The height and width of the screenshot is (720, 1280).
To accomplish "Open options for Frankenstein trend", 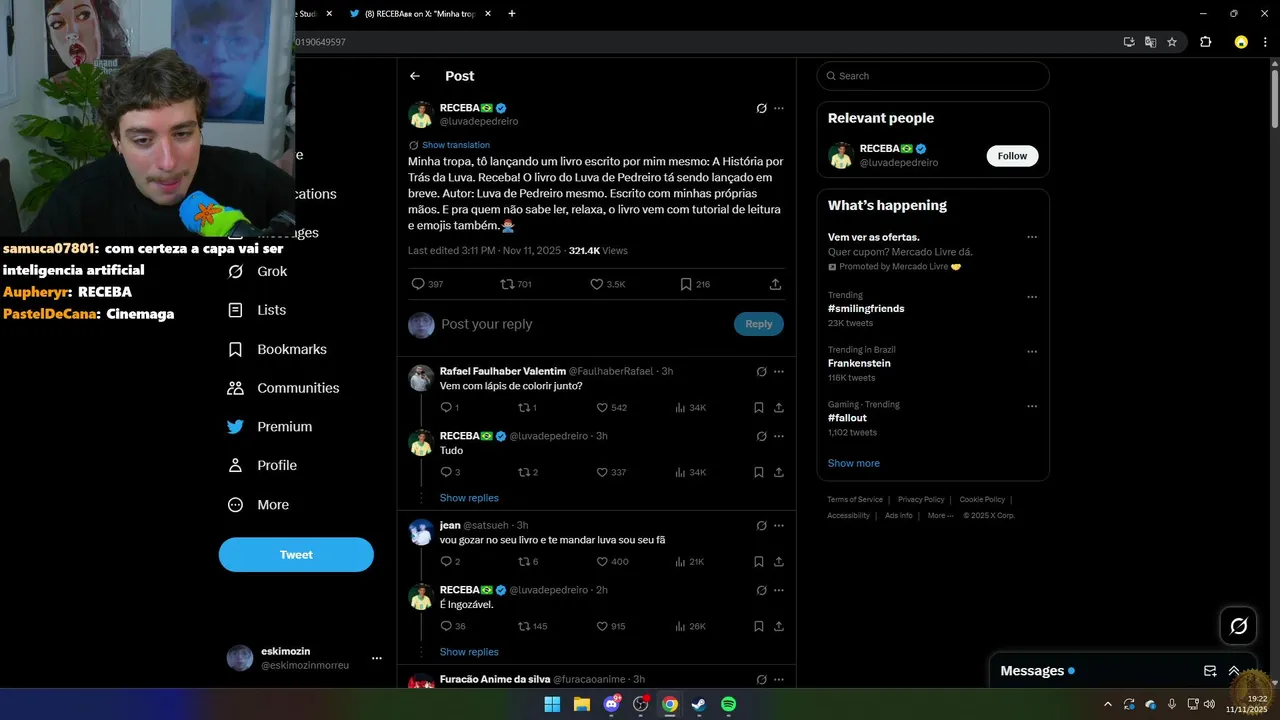I will (x=1032, y=352).
